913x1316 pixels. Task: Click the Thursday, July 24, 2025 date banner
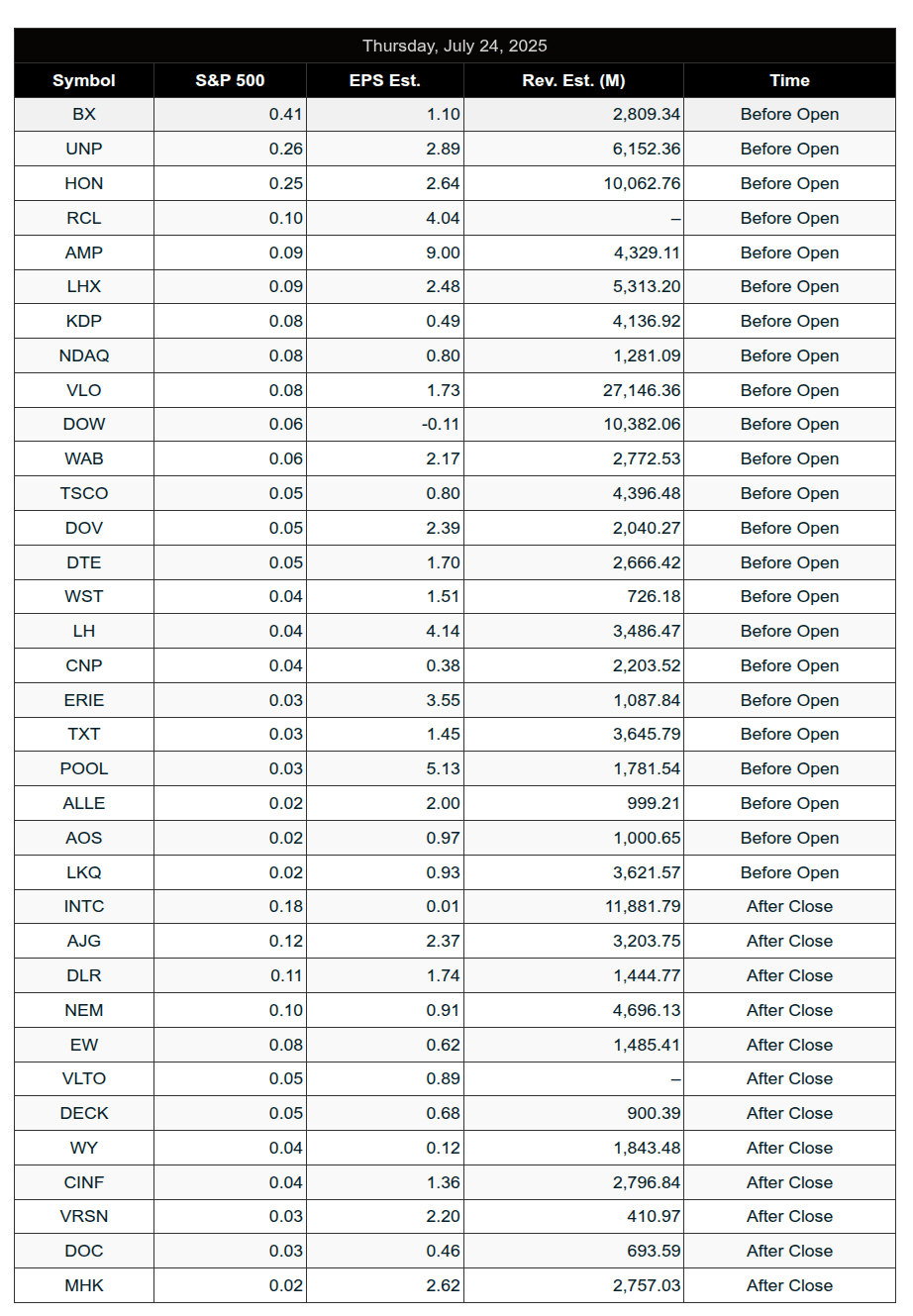coord(455,46)
